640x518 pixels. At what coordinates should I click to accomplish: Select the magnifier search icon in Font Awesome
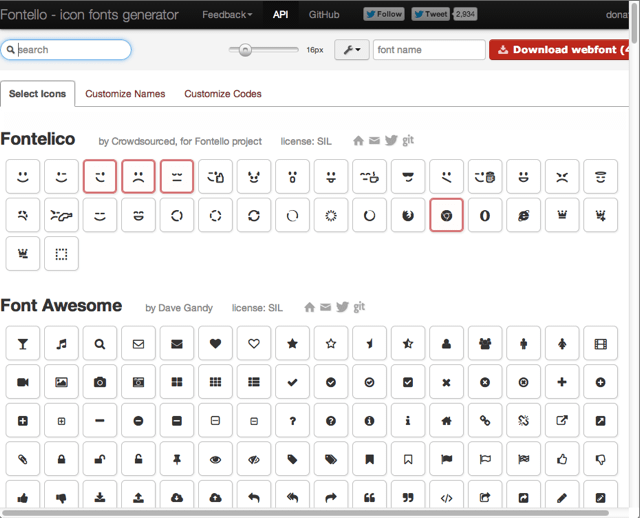pyautogui.click(x=100, y=343)
